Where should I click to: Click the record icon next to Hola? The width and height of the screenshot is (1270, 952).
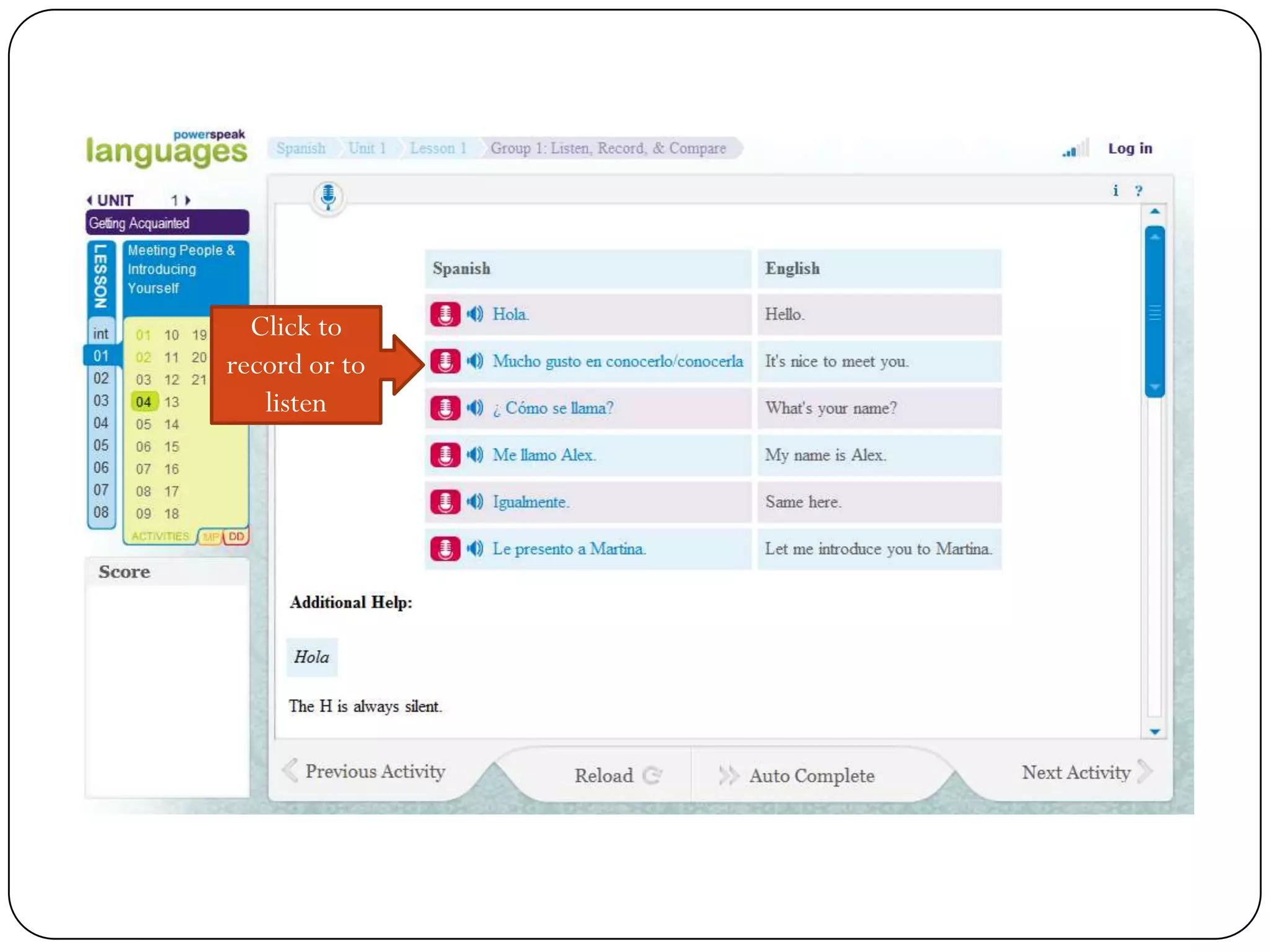pos(445,314)
